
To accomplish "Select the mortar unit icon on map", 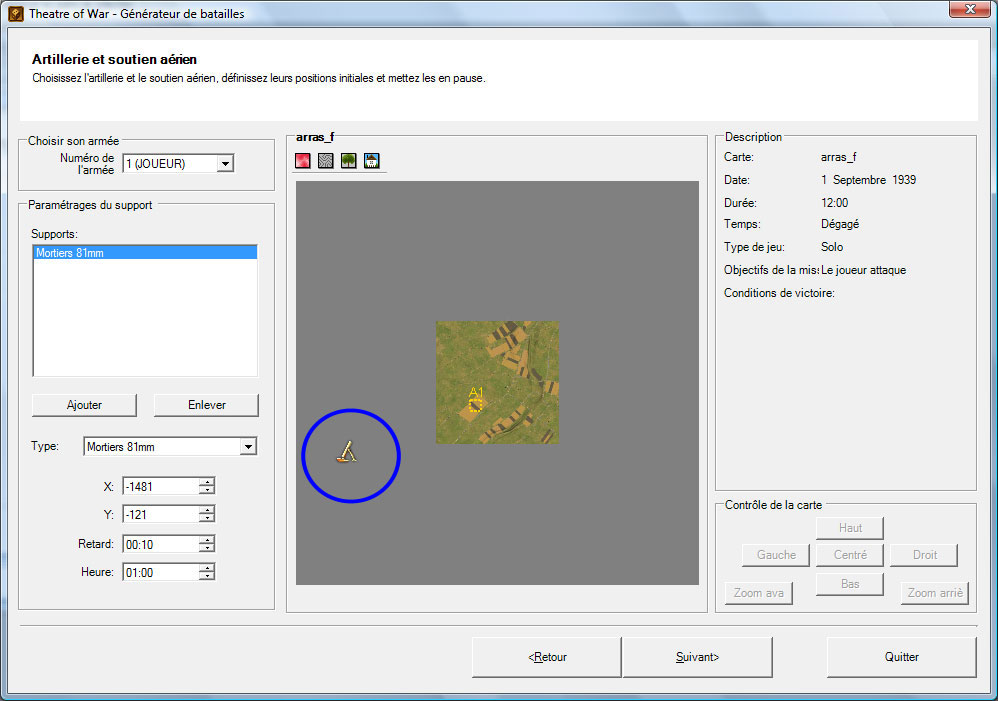I will click(x=347, y=453).
